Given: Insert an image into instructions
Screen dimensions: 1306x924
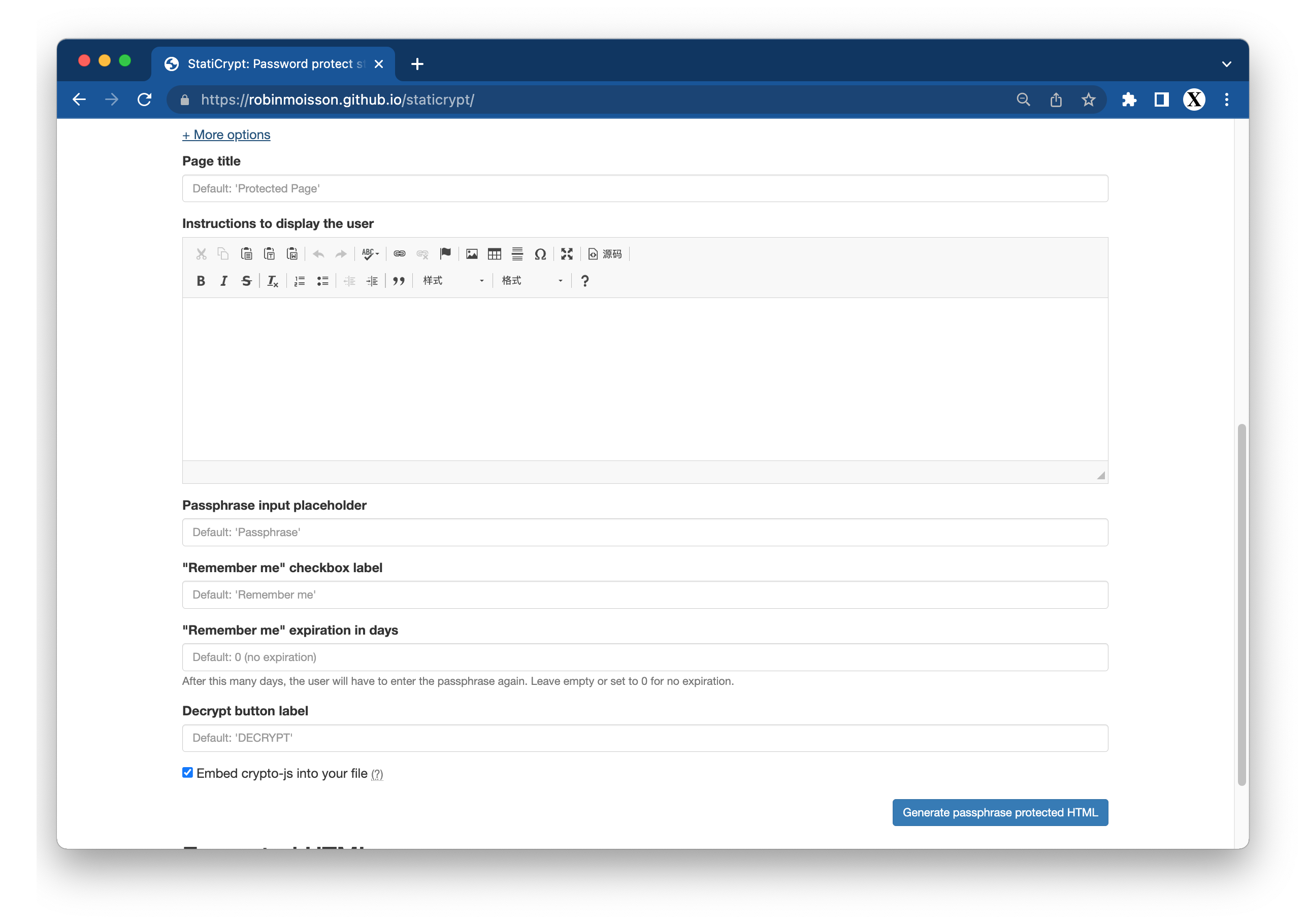Looking at the screenshot, I should 471,254.
